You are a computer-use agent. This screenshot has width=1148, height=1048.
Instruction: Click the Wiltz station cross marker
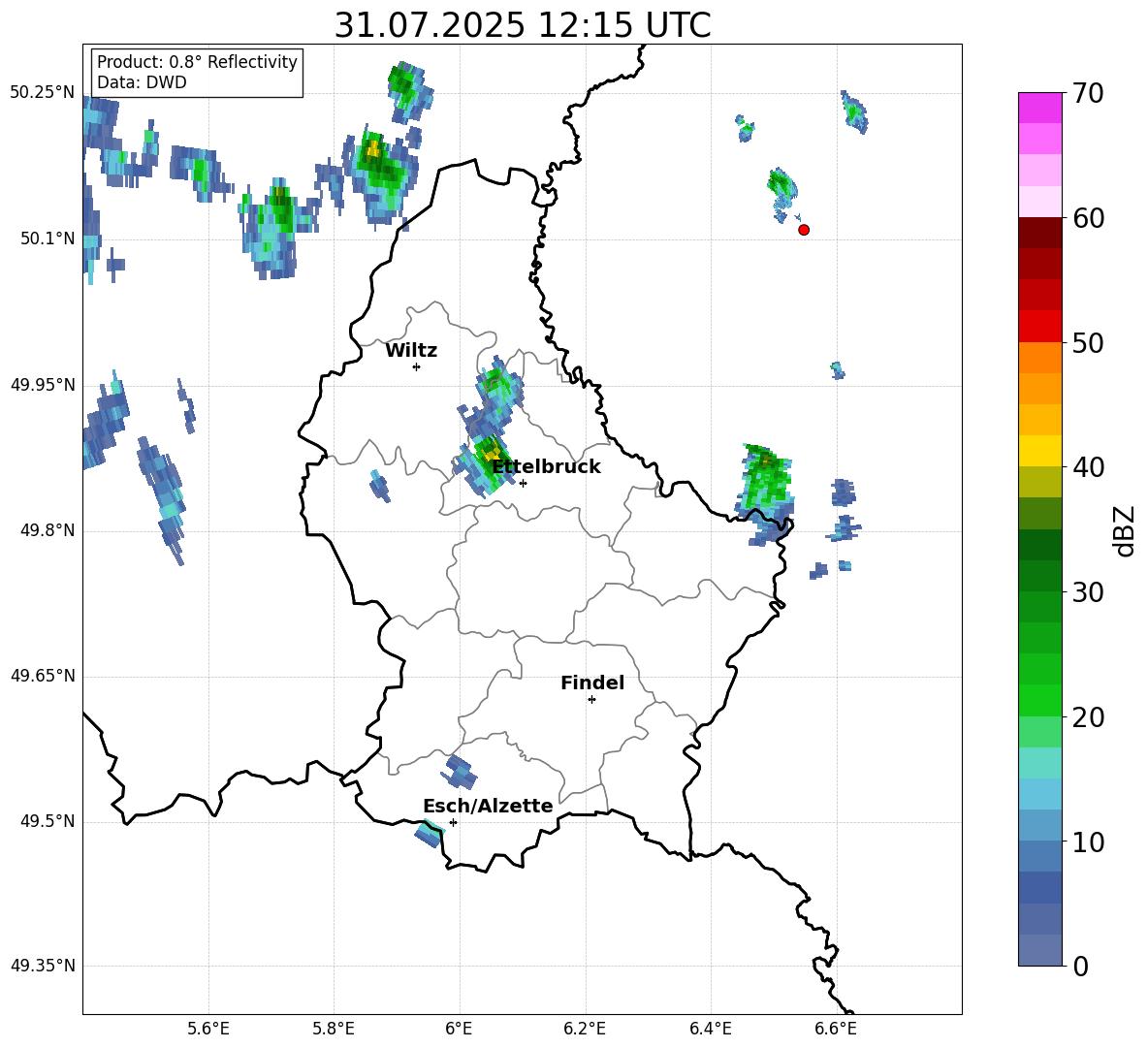416,366
